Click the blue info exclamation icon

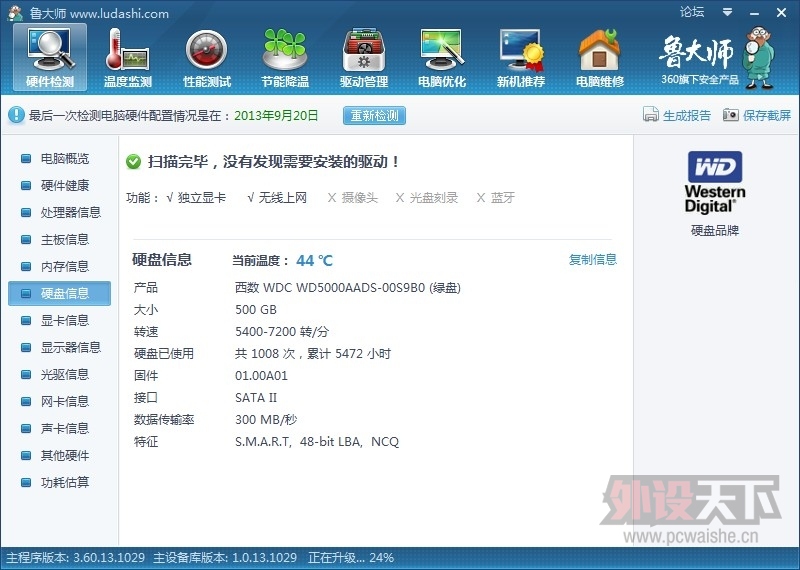16,115
